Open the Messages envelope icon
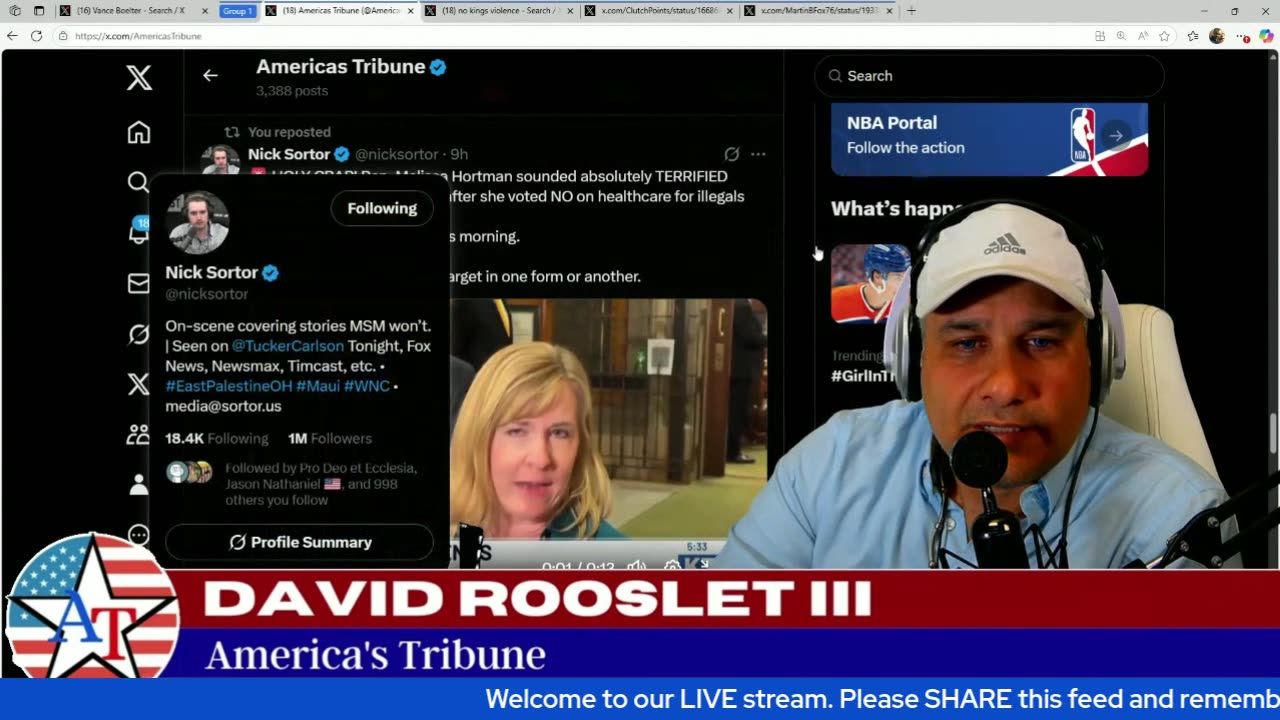This screenshot has height=720, width=1280. (x=138, y=284)
